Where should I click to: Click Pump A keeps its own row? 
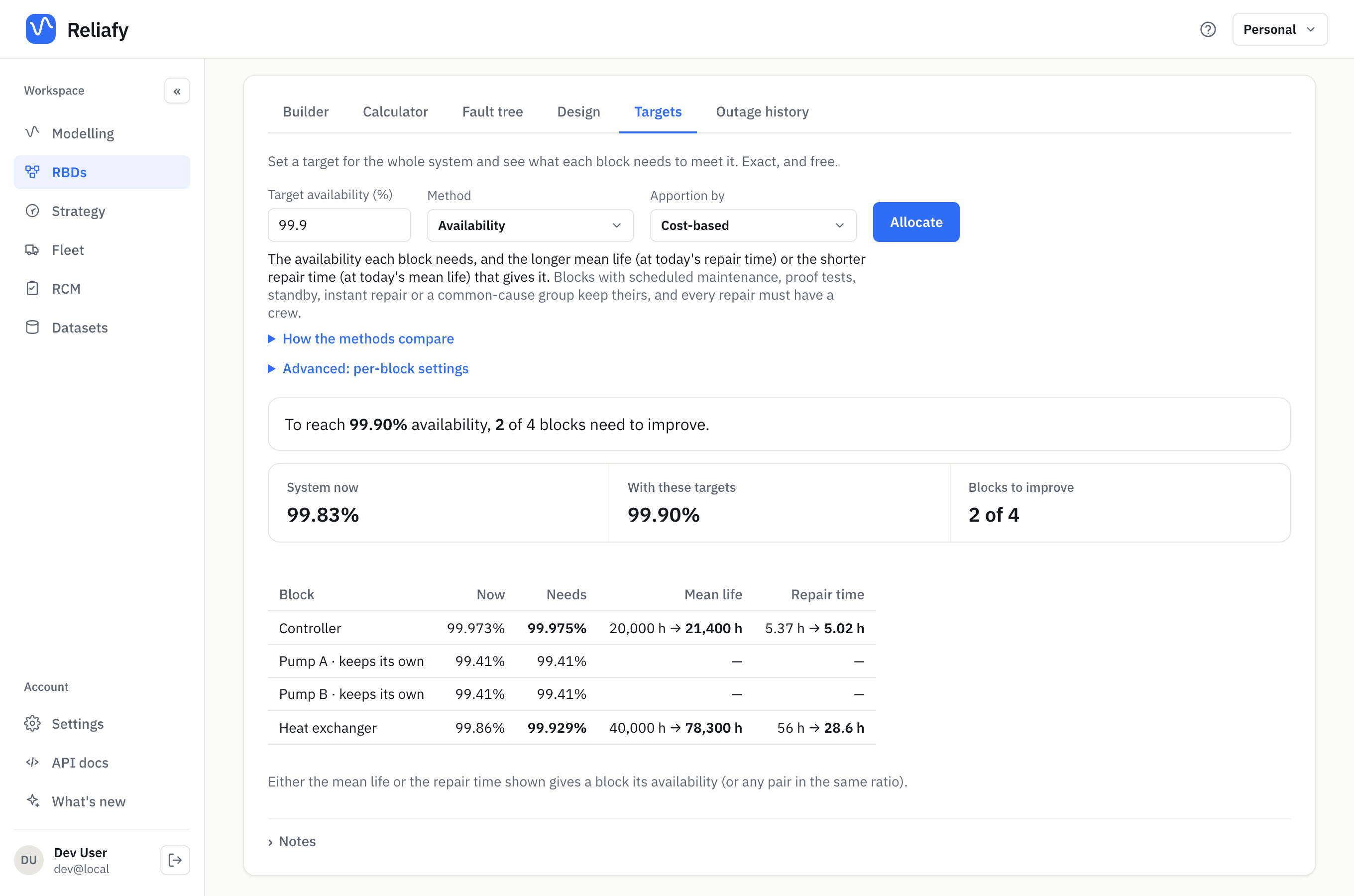coord(571,661)
